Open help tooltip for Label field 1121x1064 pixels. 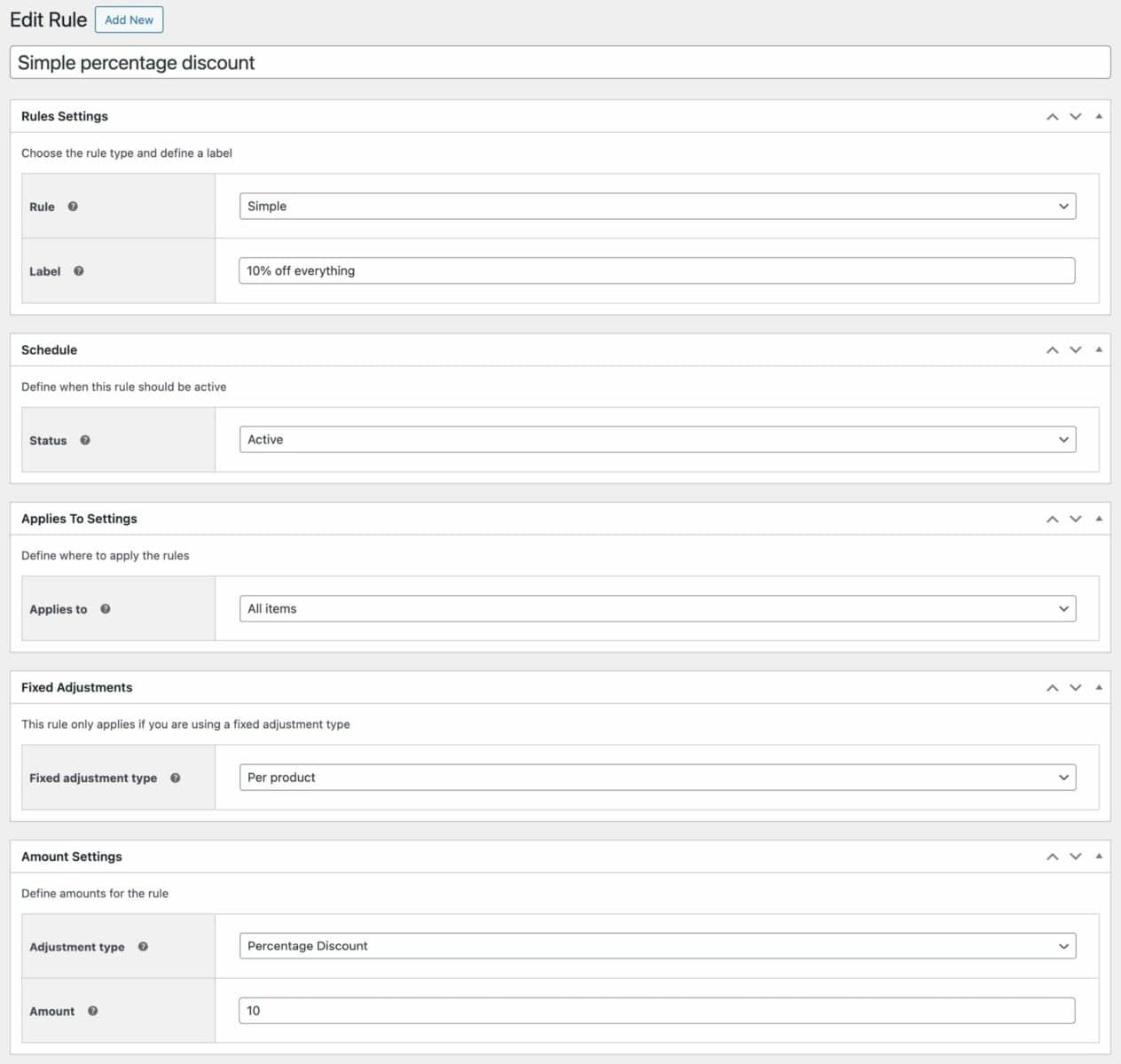(79, 271)
